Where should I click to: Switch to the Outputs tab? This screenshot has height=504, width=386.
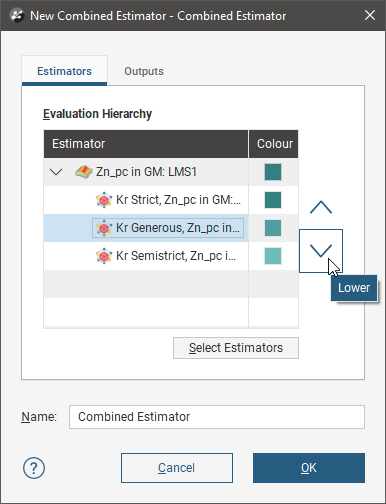click(144, 71)
